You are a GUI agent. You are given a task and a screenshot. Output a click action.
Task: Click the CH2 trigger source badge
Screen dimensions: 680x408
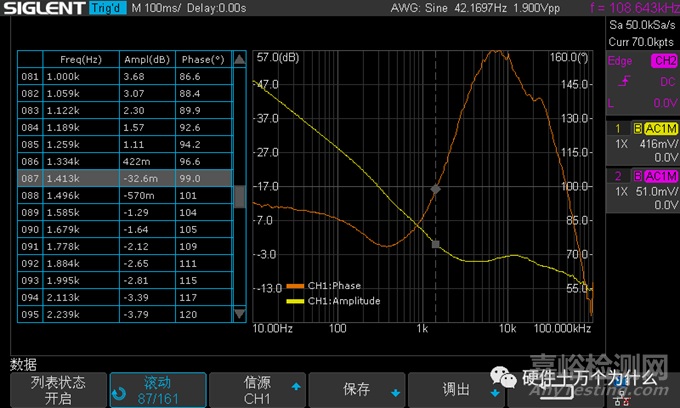[x=663, y=60]
